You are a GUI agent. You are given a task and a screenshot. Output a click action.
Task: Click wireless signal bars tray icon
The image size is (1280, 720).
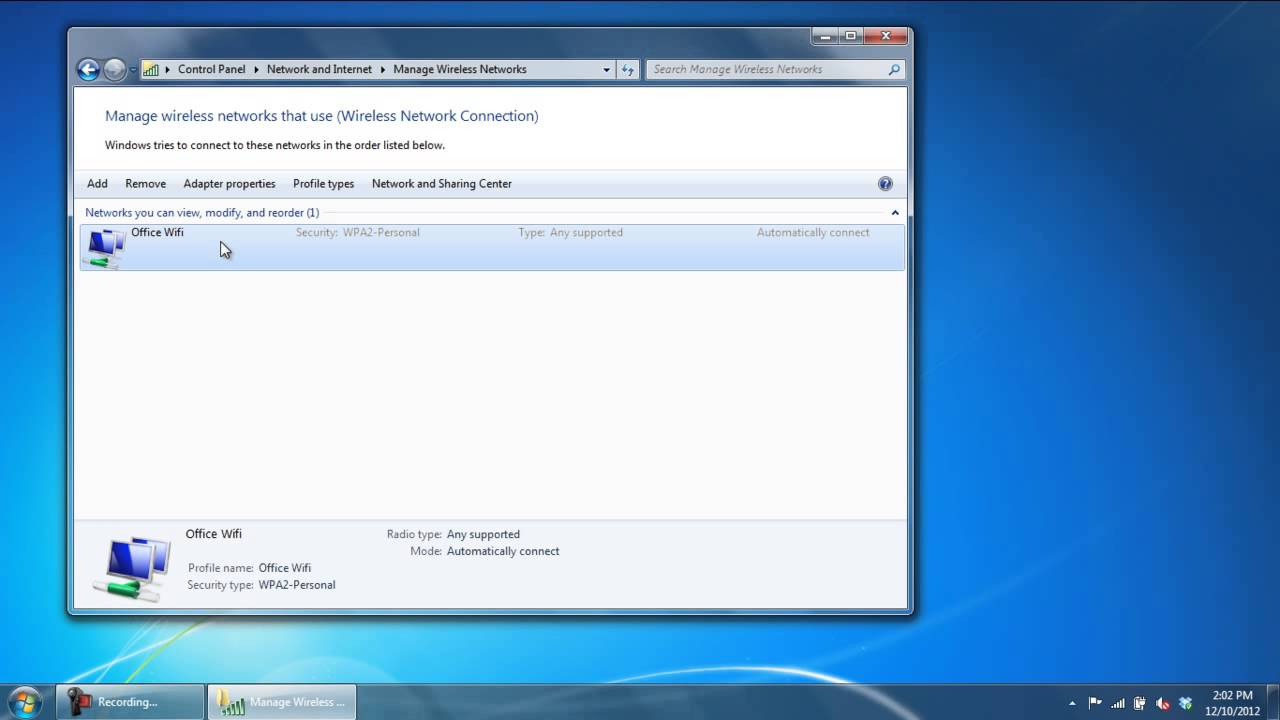pos(1117,703)
